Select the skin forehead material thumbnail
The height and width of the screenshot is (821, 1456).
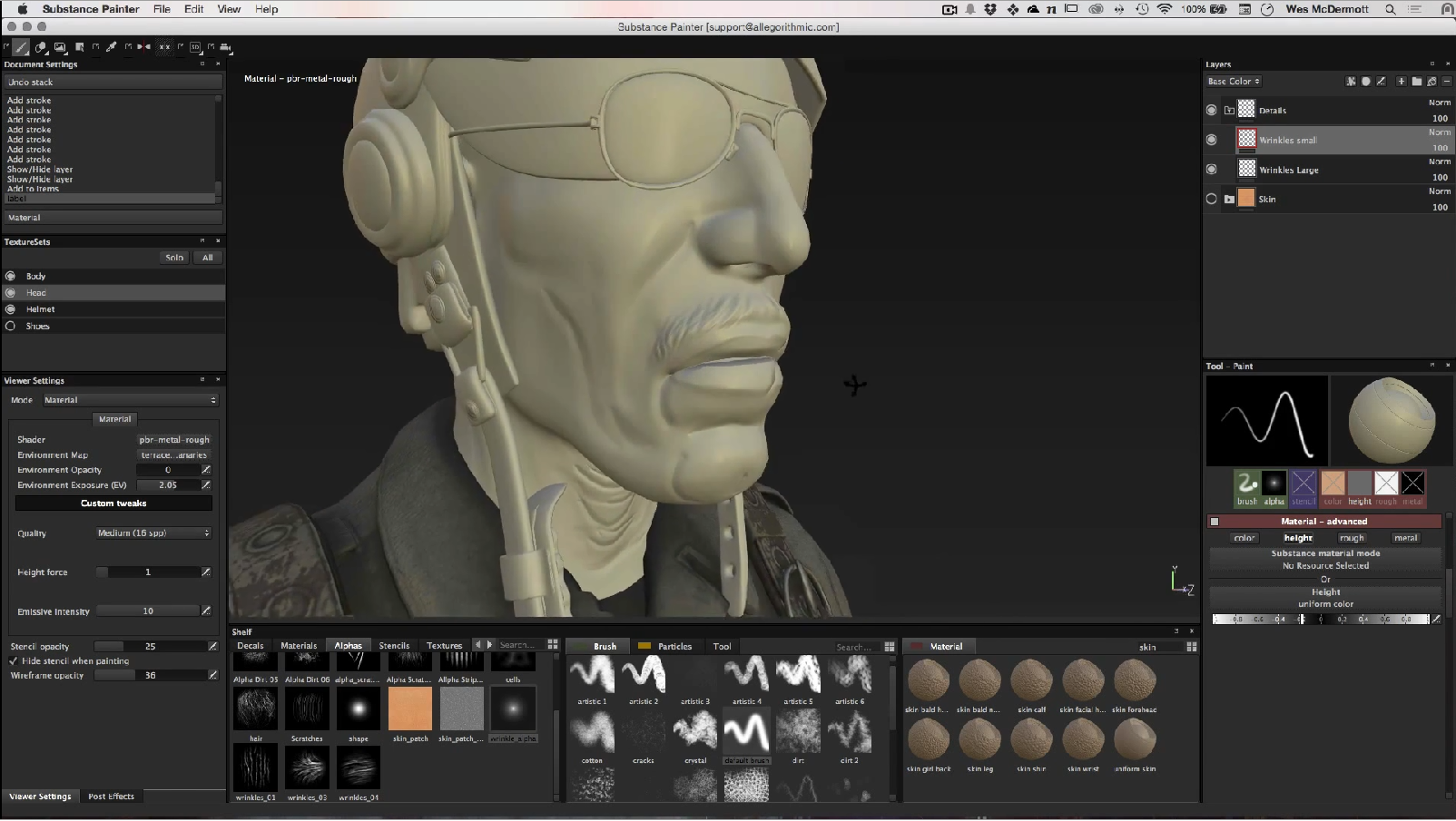(x=1135, y=681)
